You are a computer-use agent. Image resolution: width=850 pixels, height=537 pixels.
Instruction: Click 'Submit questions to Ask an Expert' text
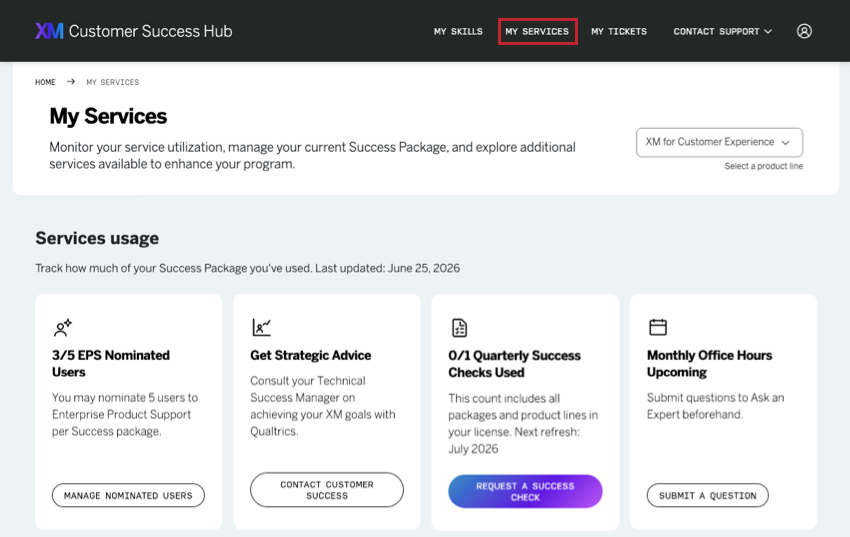point(715,406)
